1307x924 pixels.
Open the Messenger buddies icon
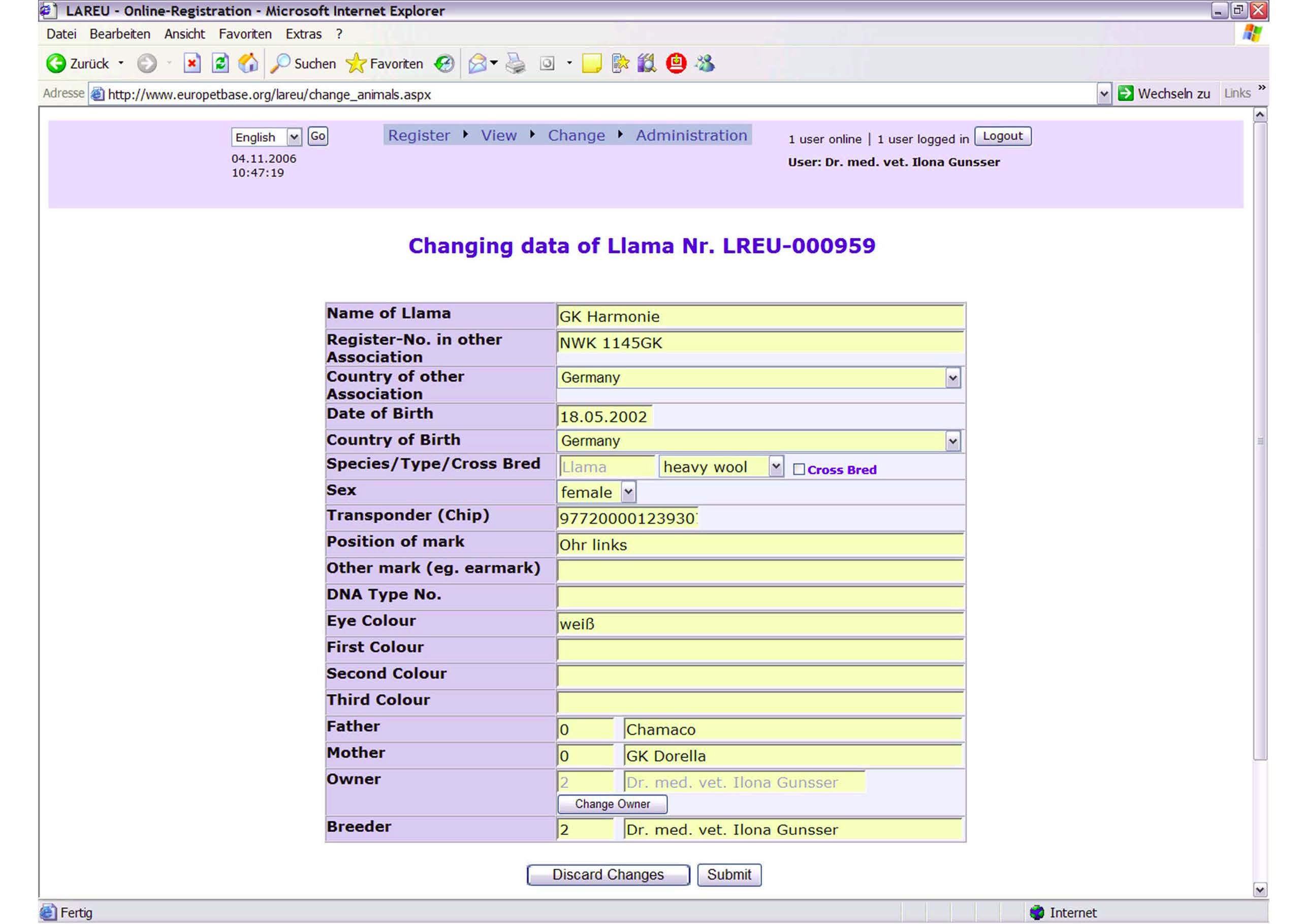click(705, 63)
